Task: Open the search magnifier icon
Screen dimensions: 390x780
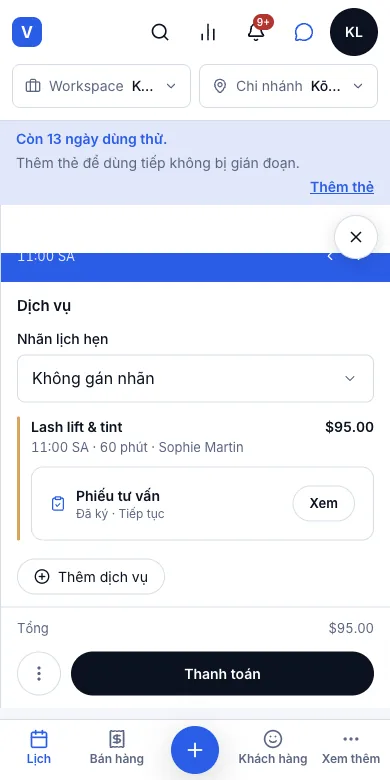Action: pos(160,32)
